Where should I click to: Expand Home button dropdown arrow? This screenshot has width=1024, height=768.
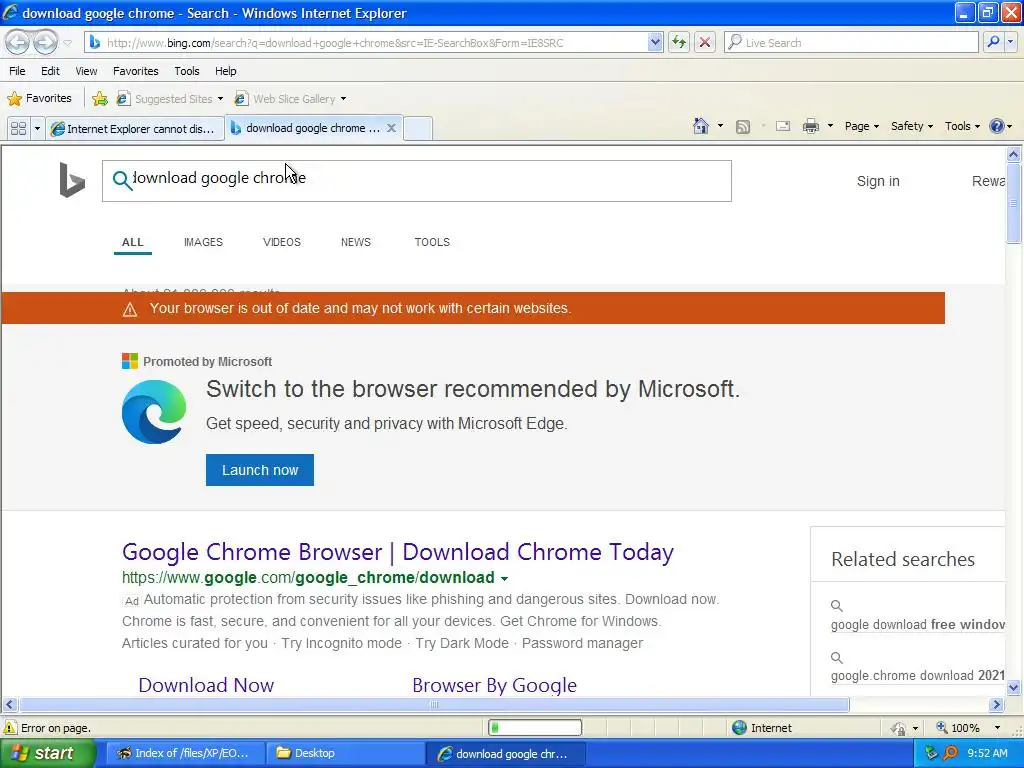pyautogui.click(x=720, y=126)
